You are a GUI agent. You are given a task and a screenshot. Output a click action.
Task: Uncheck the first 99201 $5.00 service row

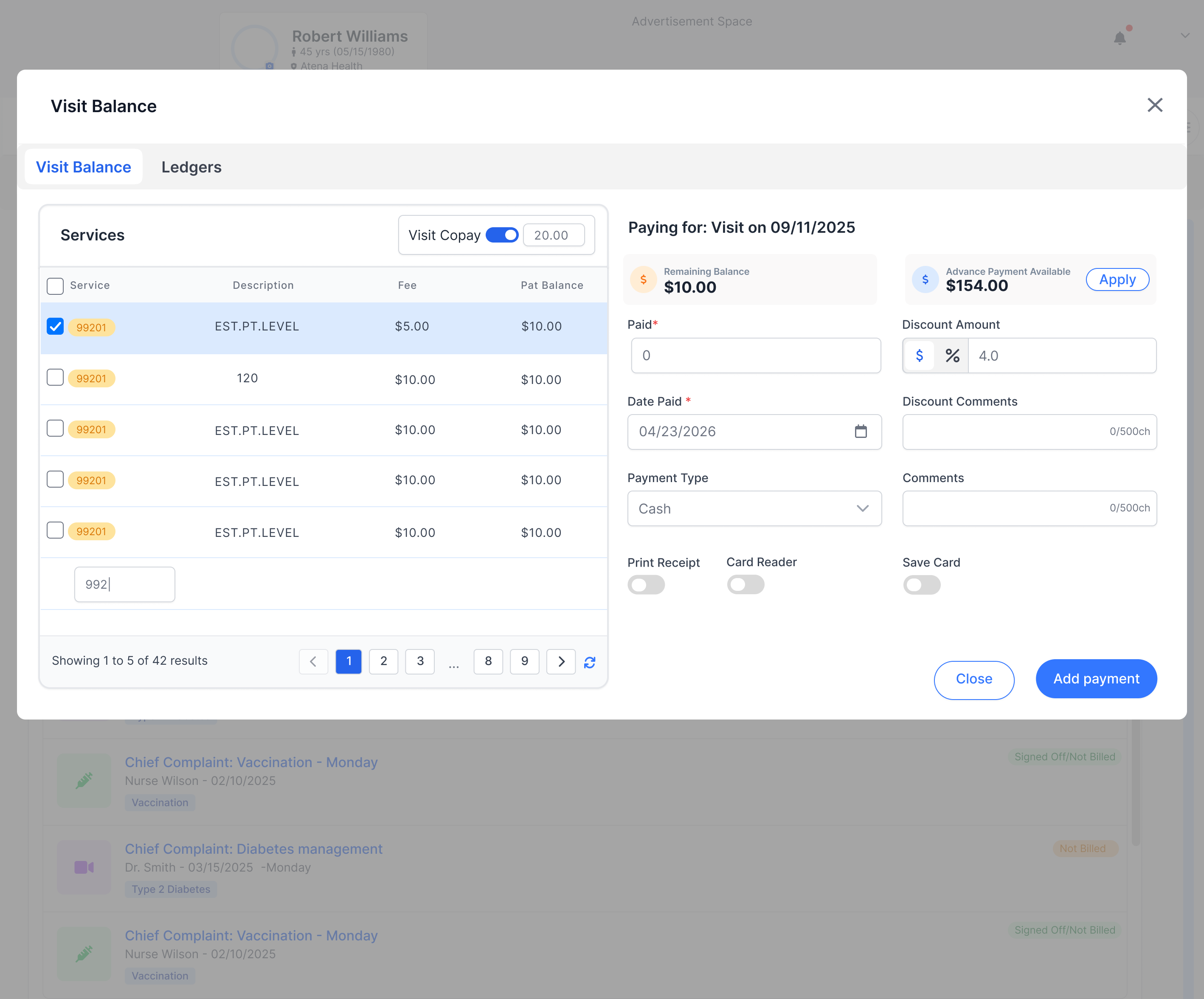[55, 326]
